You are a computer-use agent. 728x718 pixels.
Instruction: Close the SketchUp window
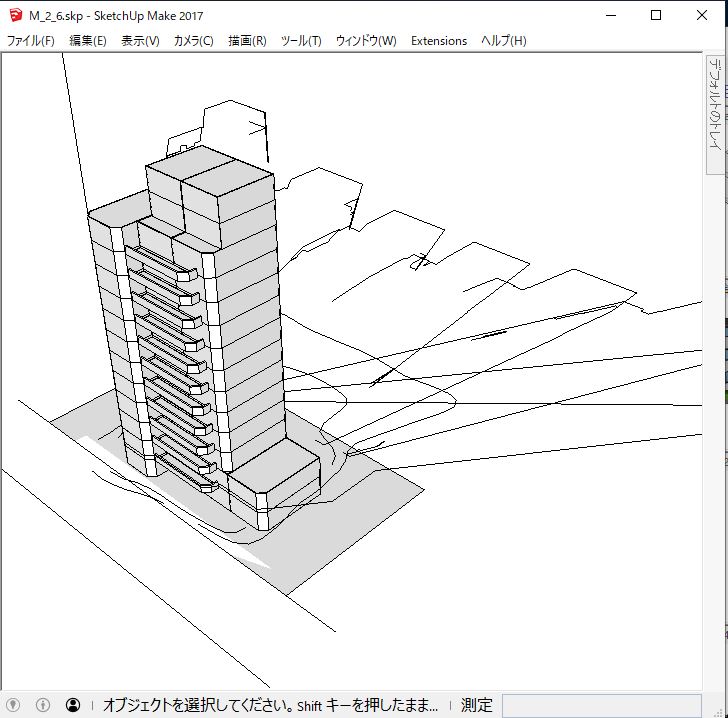click(x=702, y=15)
